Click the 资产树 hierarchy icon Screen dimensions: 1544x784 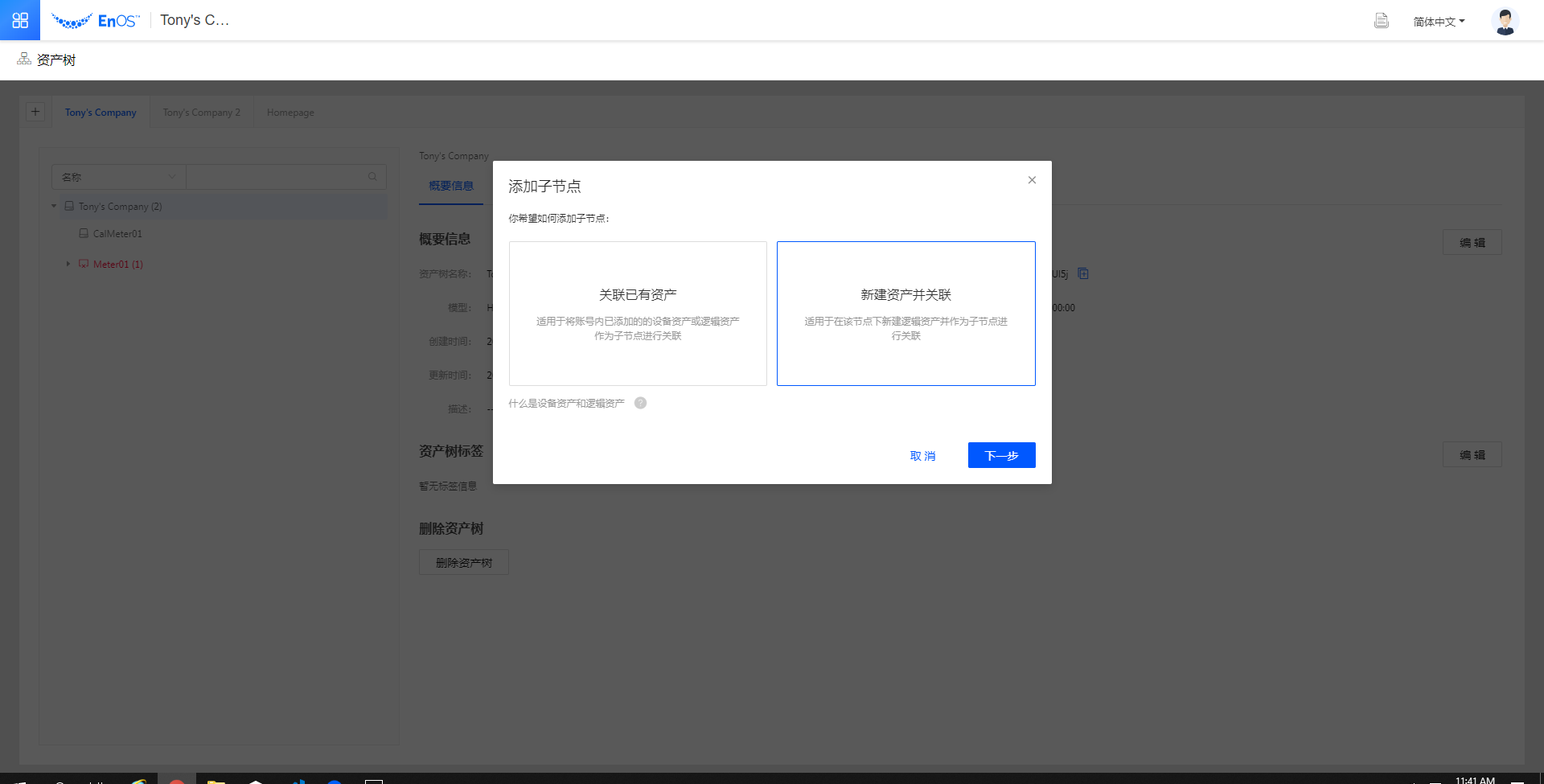pyautogui.click(x=24, y=60)
